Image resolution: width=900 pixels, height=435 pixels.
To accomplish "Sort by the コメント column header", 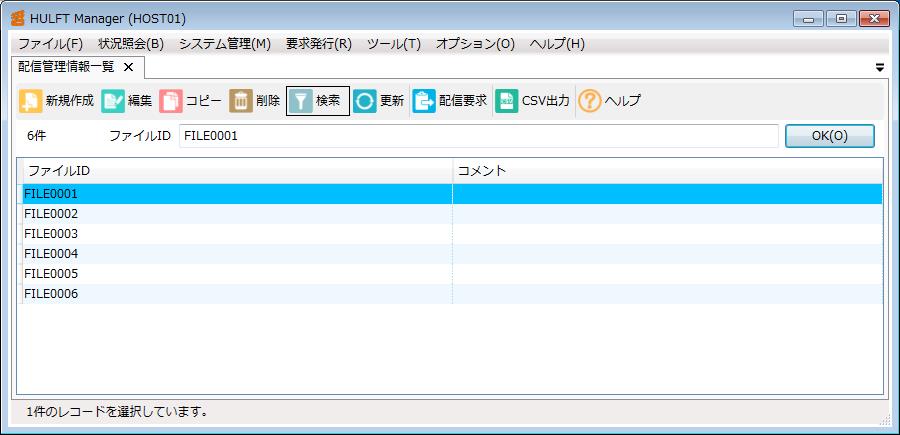I will point(668,171).
